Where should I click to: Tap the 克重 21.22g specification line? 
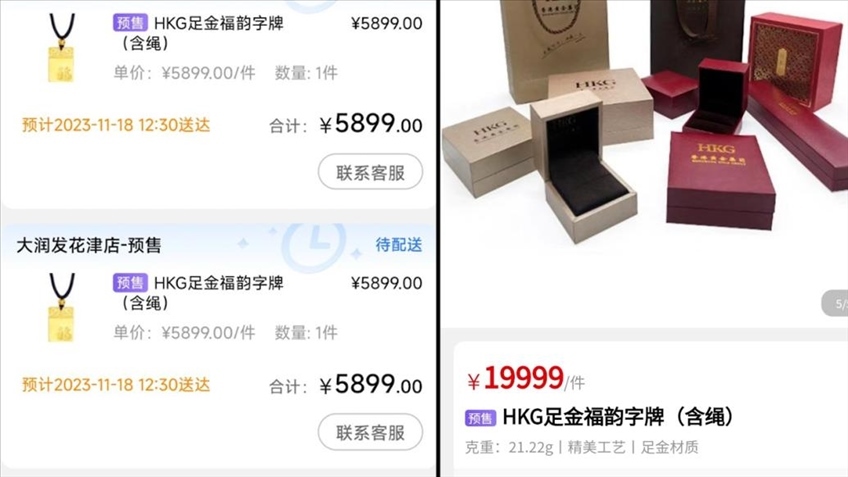tap(582, 447)
